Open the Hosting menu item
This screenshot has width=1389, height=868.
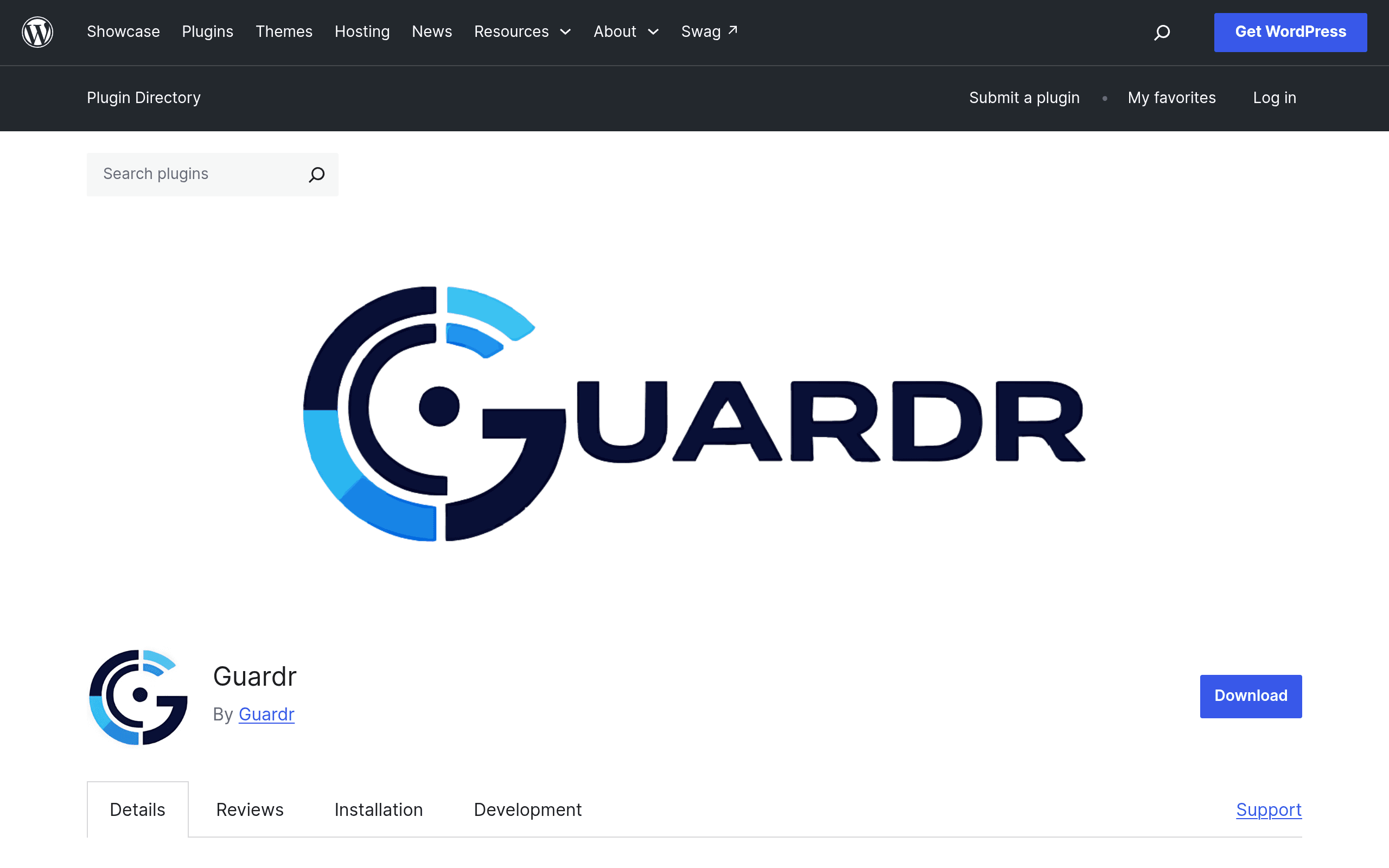[x=362, y=31]
